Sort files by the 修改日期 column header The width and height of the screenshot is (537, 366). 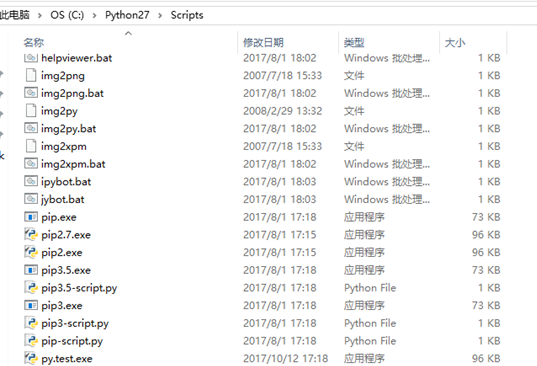tap(263, 42)
